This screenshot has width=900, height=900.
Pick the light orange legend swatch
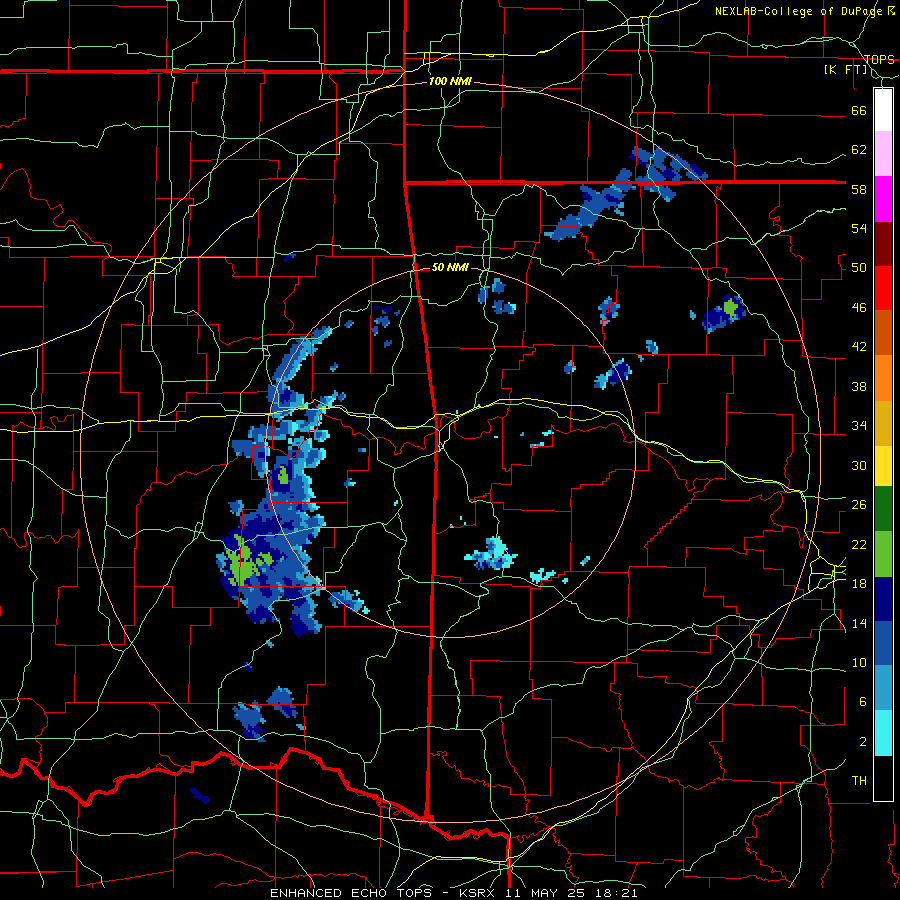883,378
